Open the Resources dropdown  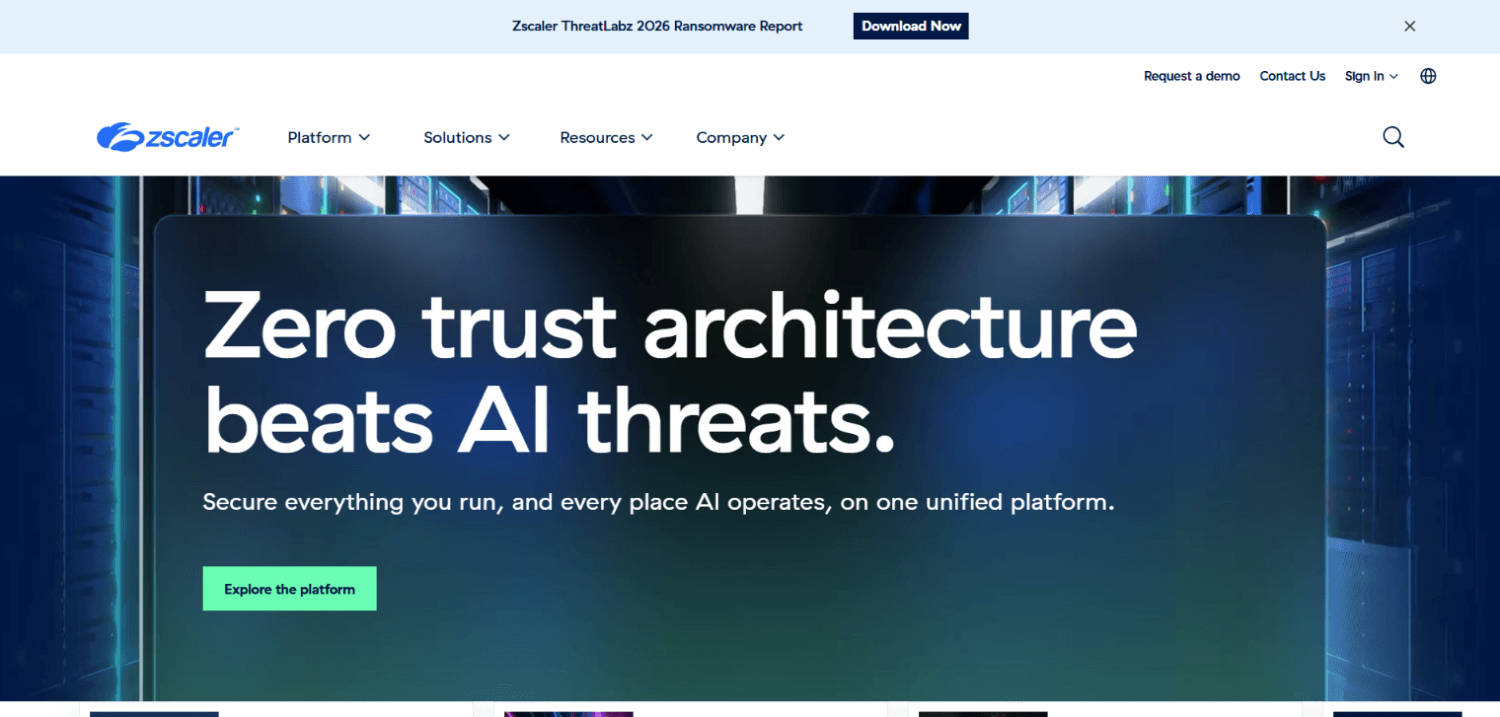click(606, 137)
